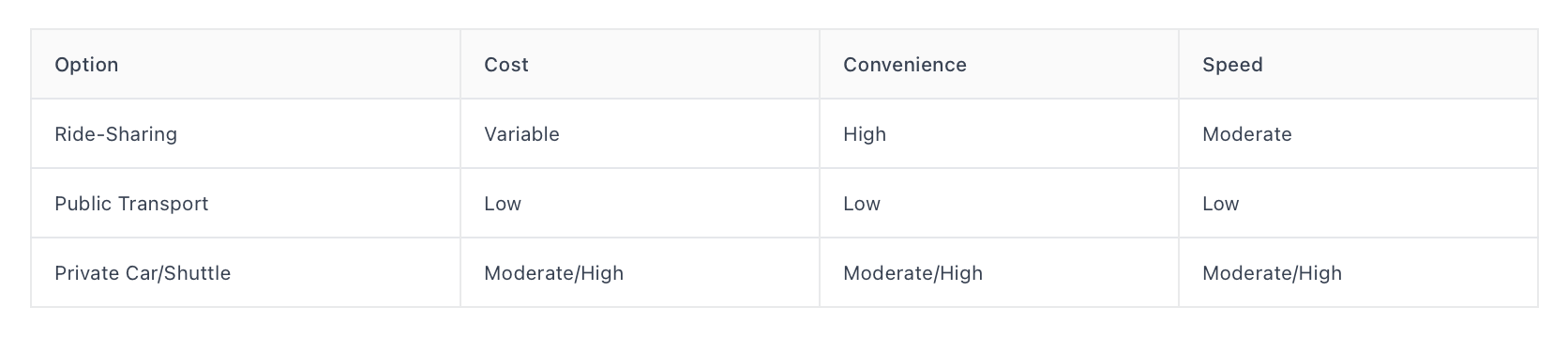Click the Convenience column header
This screenshot has width=1568, height=338.
click(905, 65)
